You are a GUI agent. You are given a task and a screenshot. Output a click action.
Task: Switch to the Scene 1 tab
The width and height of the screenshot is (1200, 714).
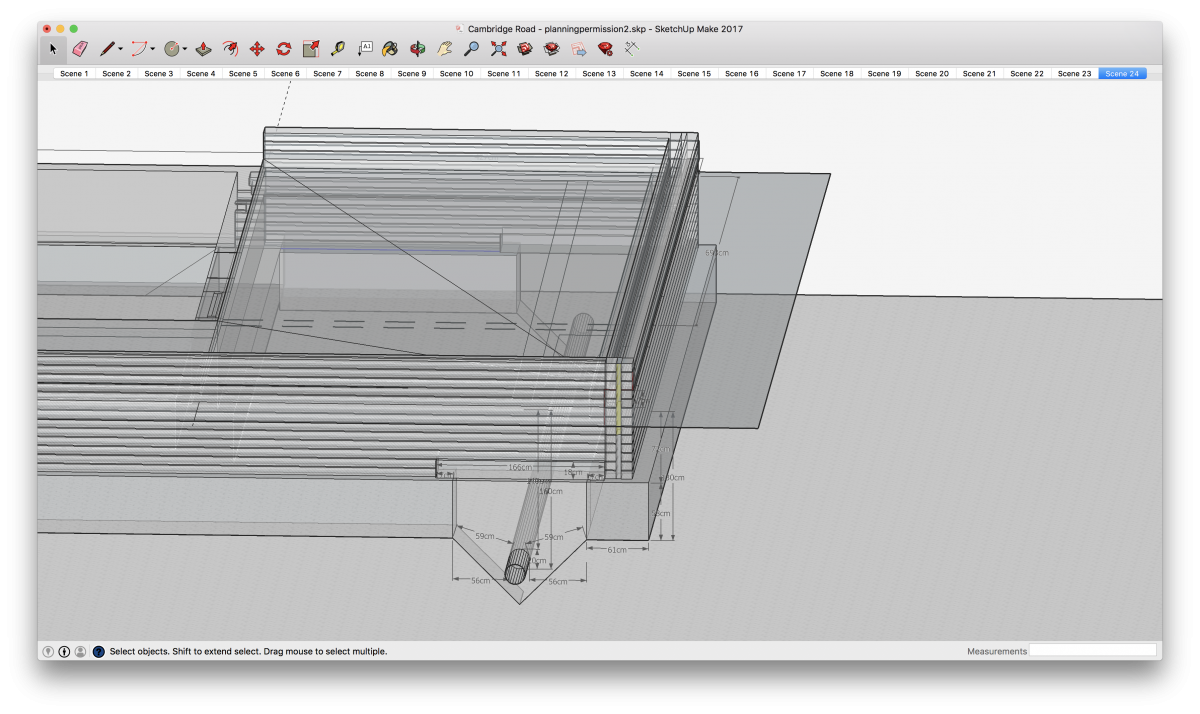point(73,72)
